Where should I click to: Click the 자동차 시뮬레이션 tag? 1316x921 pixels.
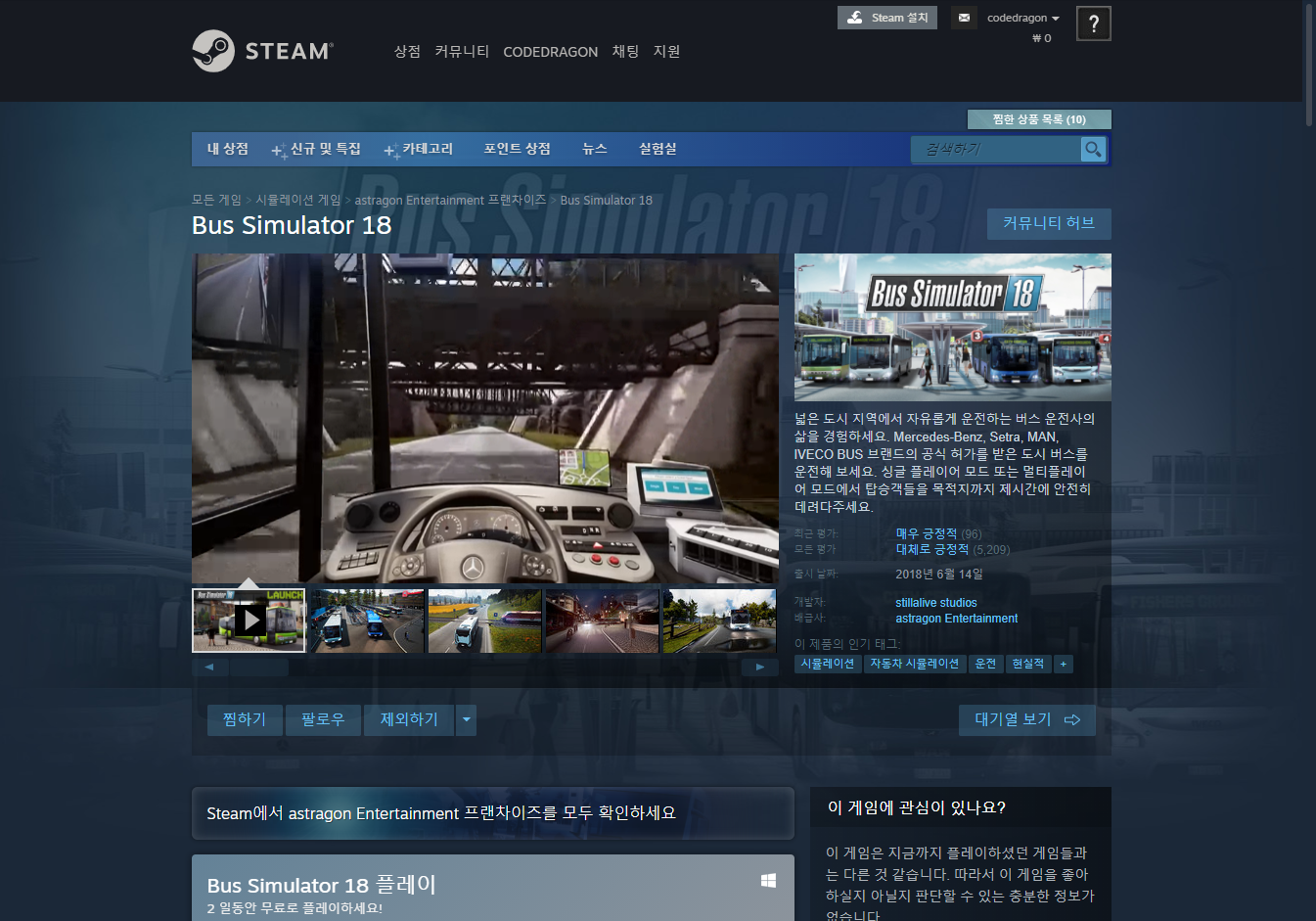point(915,664)
